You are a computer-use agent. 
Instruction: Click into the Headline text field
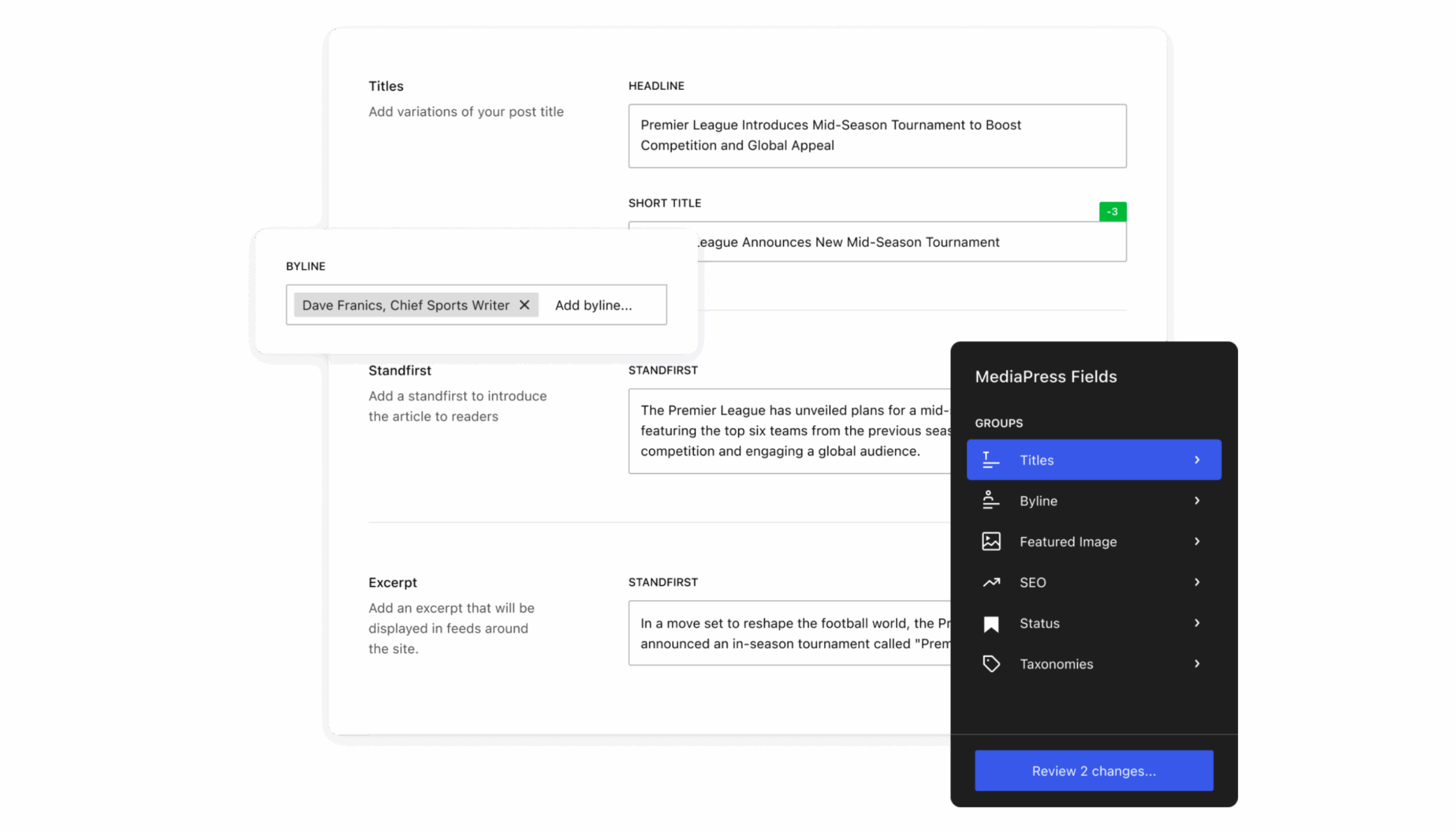click(876, 135)
